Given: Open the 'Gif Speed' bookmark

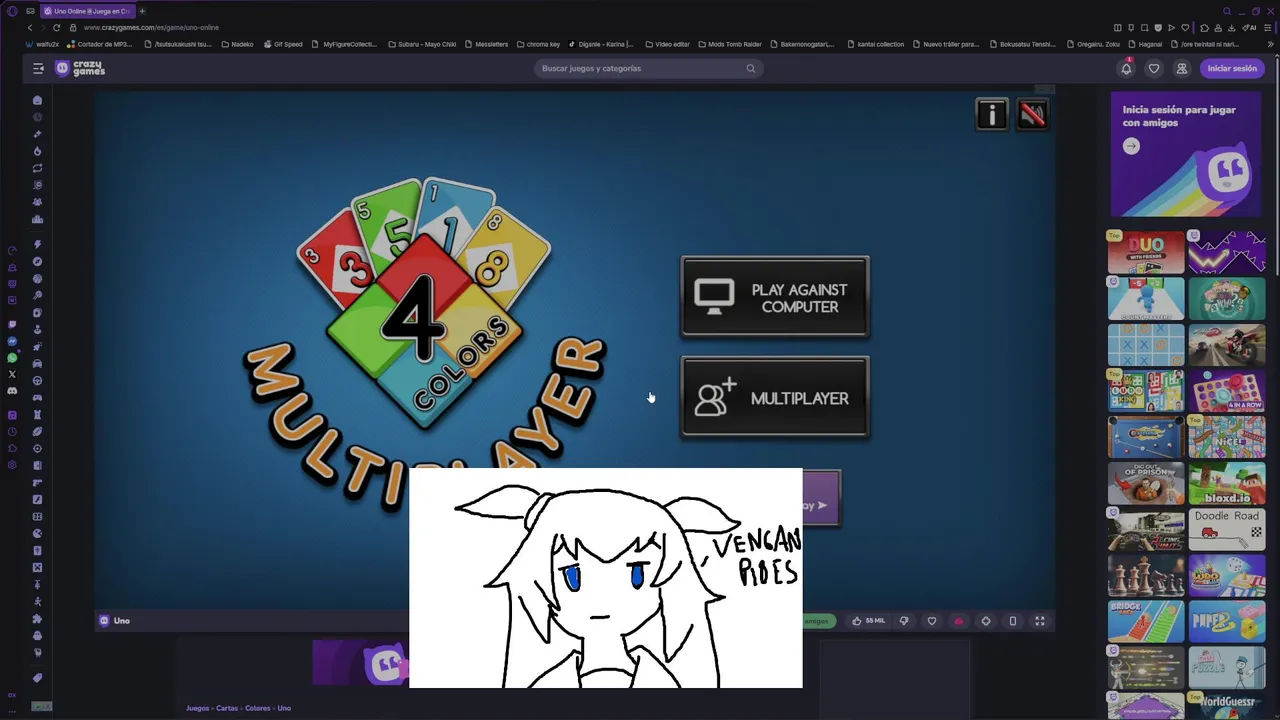Looking at the screenshot, I should 283,44.
